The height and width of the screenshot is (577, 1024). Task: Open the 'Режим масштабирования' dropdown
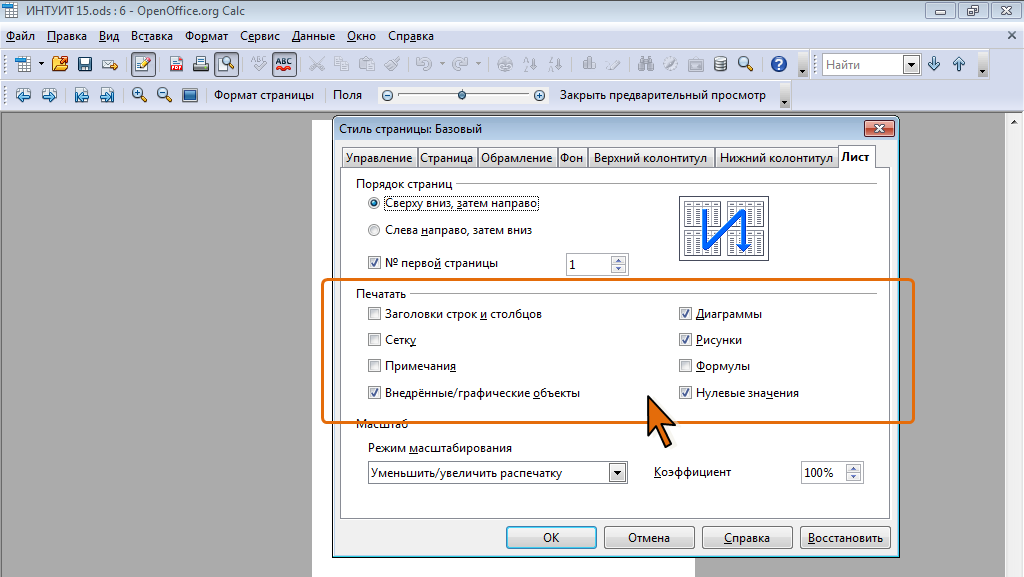[x=617, y=473]
